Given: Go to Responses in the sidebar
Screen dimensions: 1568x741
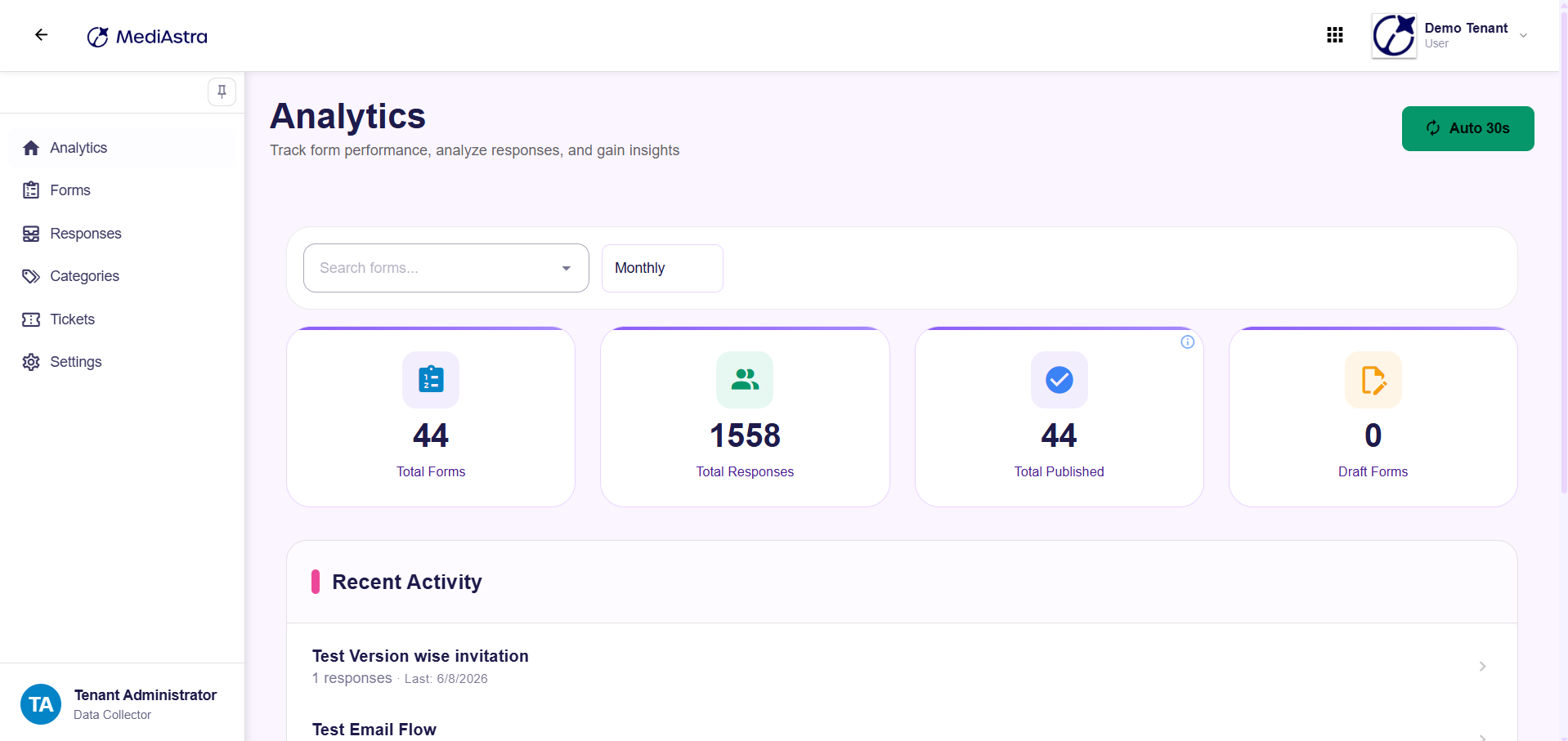Looking at the screenshot, I should 123,234.
